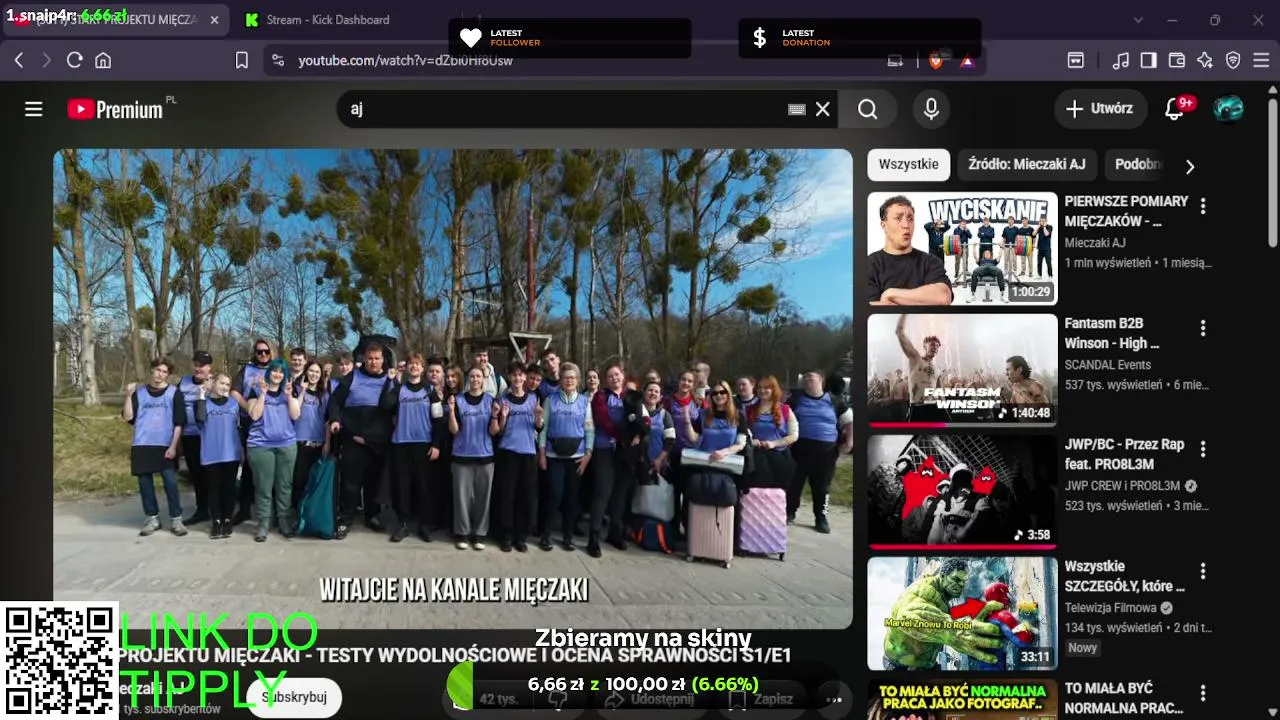
Task: Click the Subskrybuj subscribe button
Action: (x=294, y=697)
